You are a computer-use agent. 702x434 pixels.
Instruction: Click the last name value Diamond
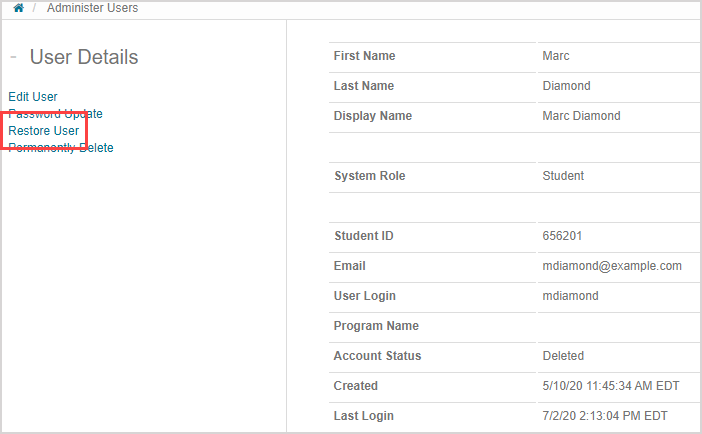click(566, 86)
